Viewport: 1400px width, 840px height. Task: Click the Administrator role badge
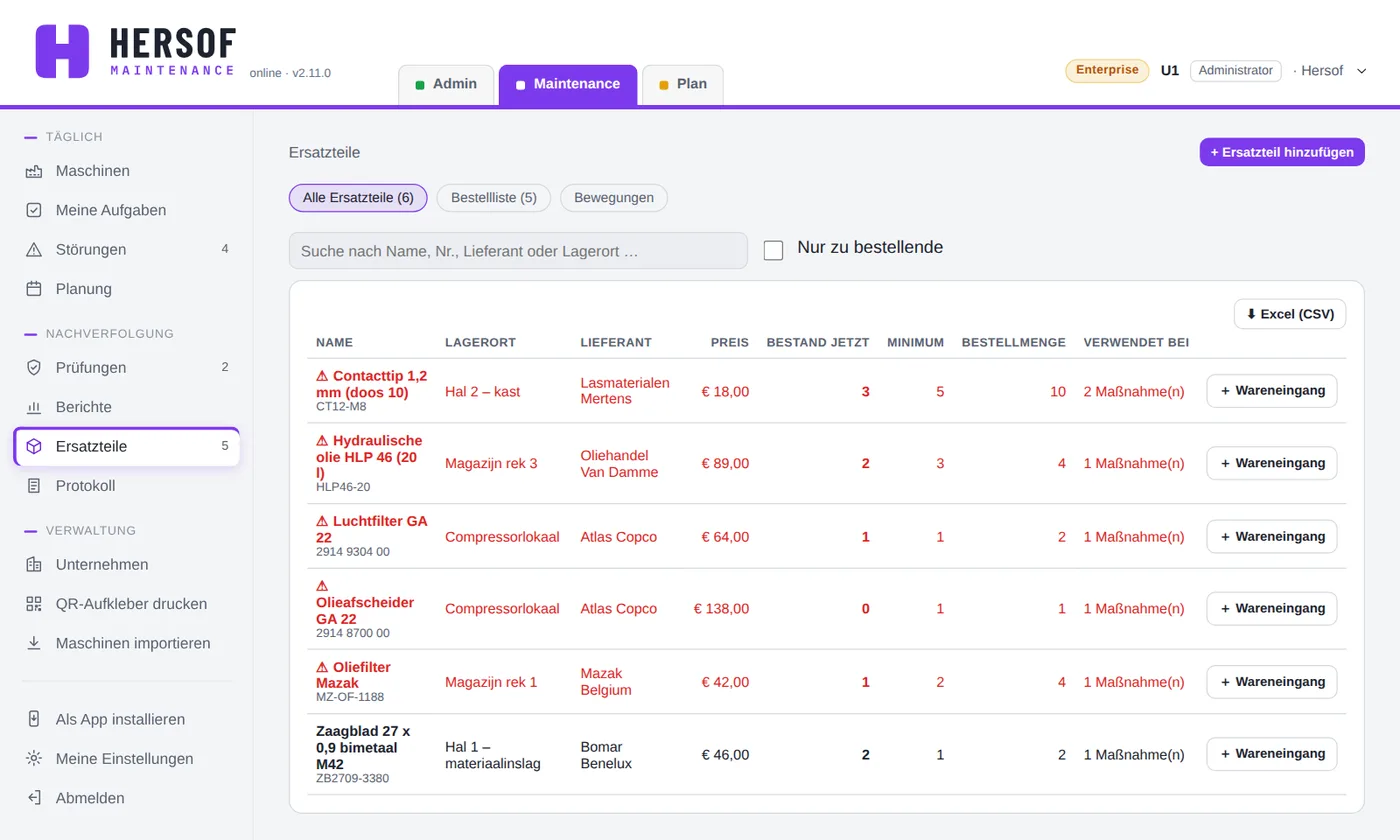(1236, 70)
